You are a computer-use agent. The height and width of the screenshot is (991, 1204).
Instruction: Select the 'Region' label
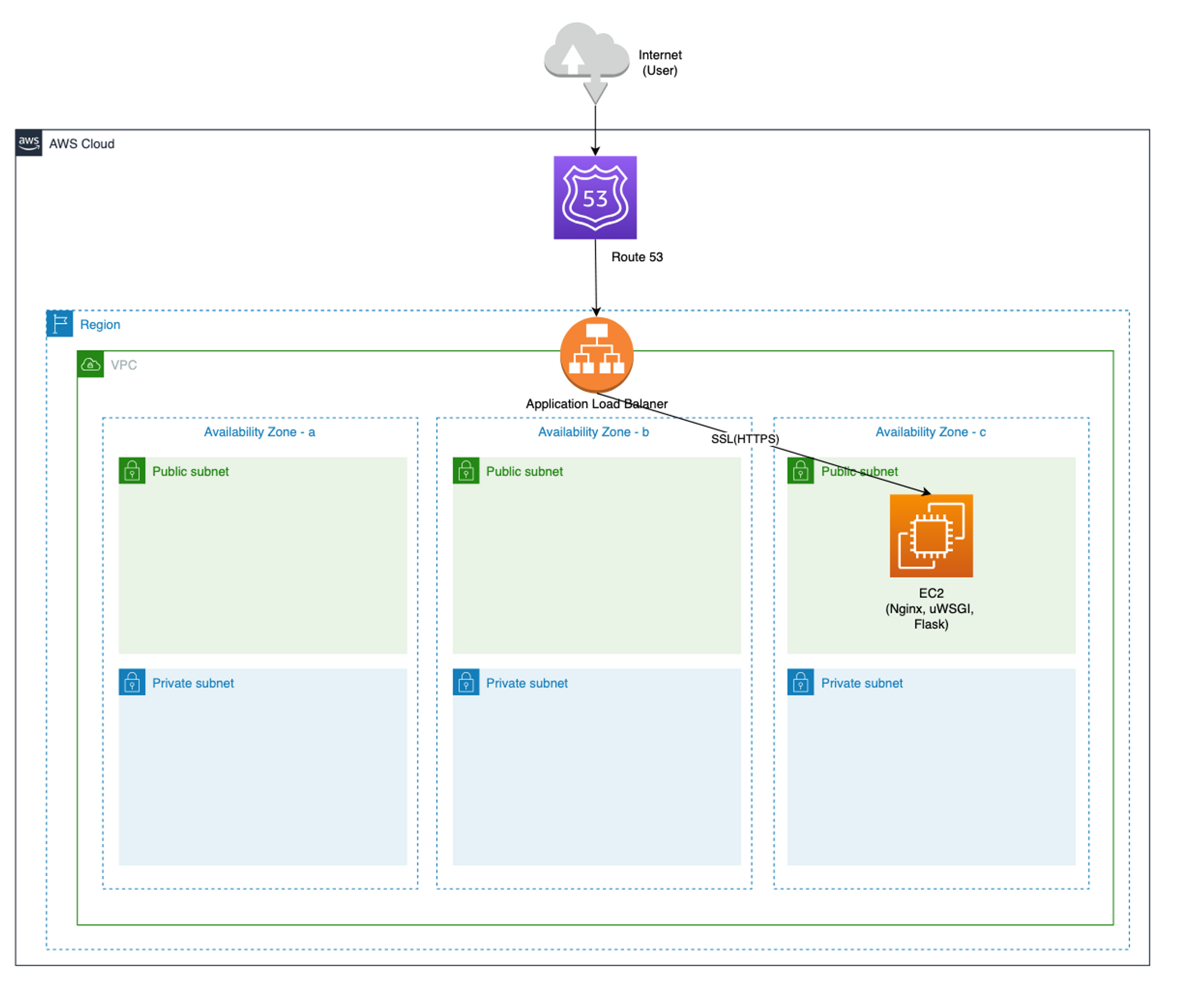tap(100, 324)
